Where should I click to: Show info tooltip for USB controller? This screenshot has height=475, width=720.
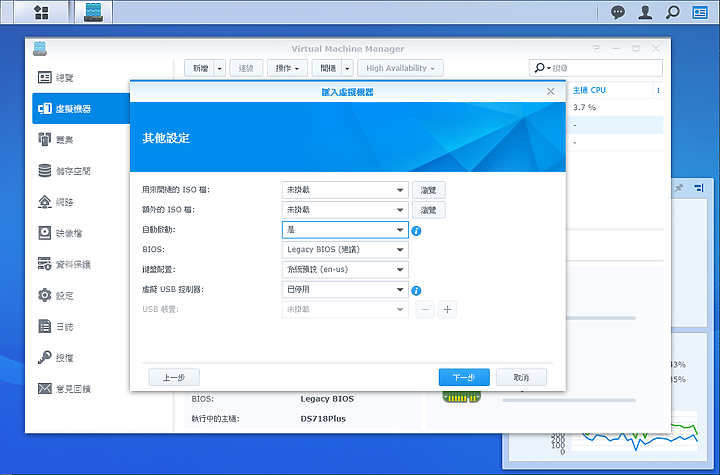(x=416, y=290)
